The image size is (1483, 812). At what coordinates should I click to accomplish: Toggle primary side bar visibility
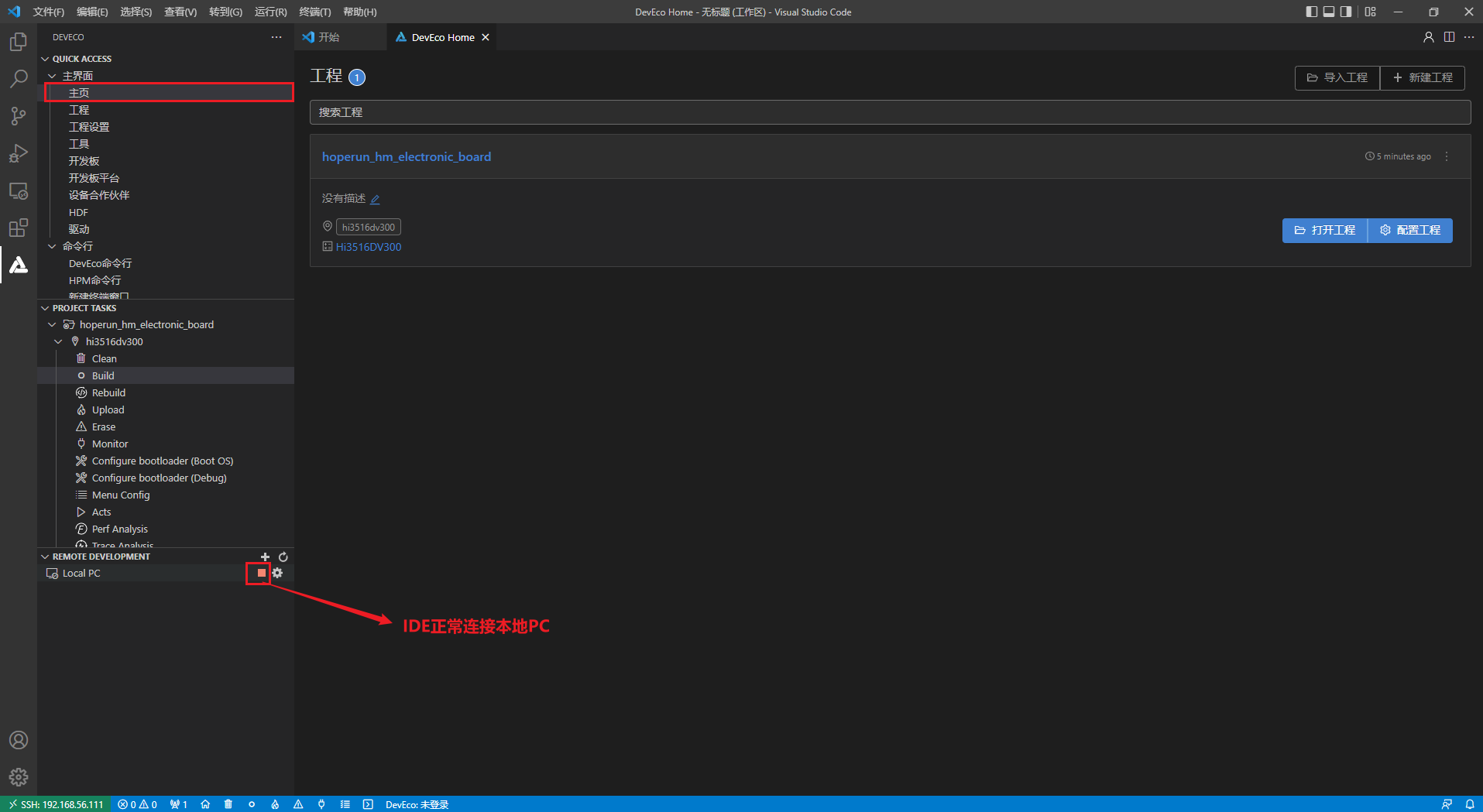click(x=1312, y=12)
